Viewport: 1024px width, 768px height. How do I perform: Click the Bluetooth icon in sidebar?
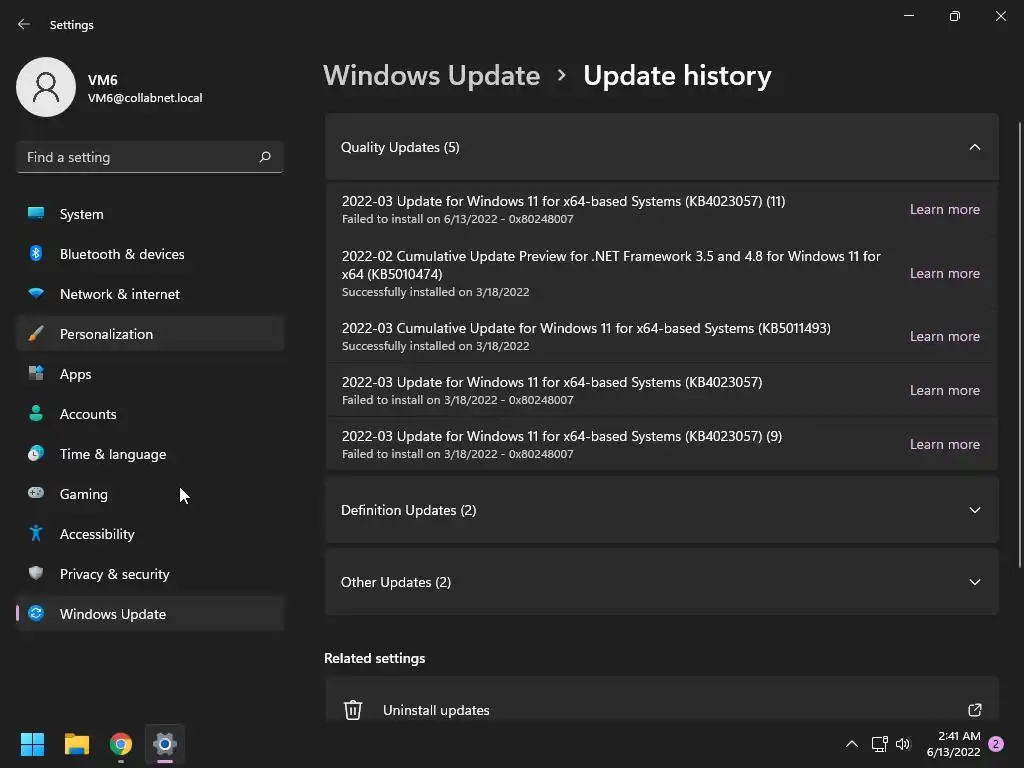point(36,253)
